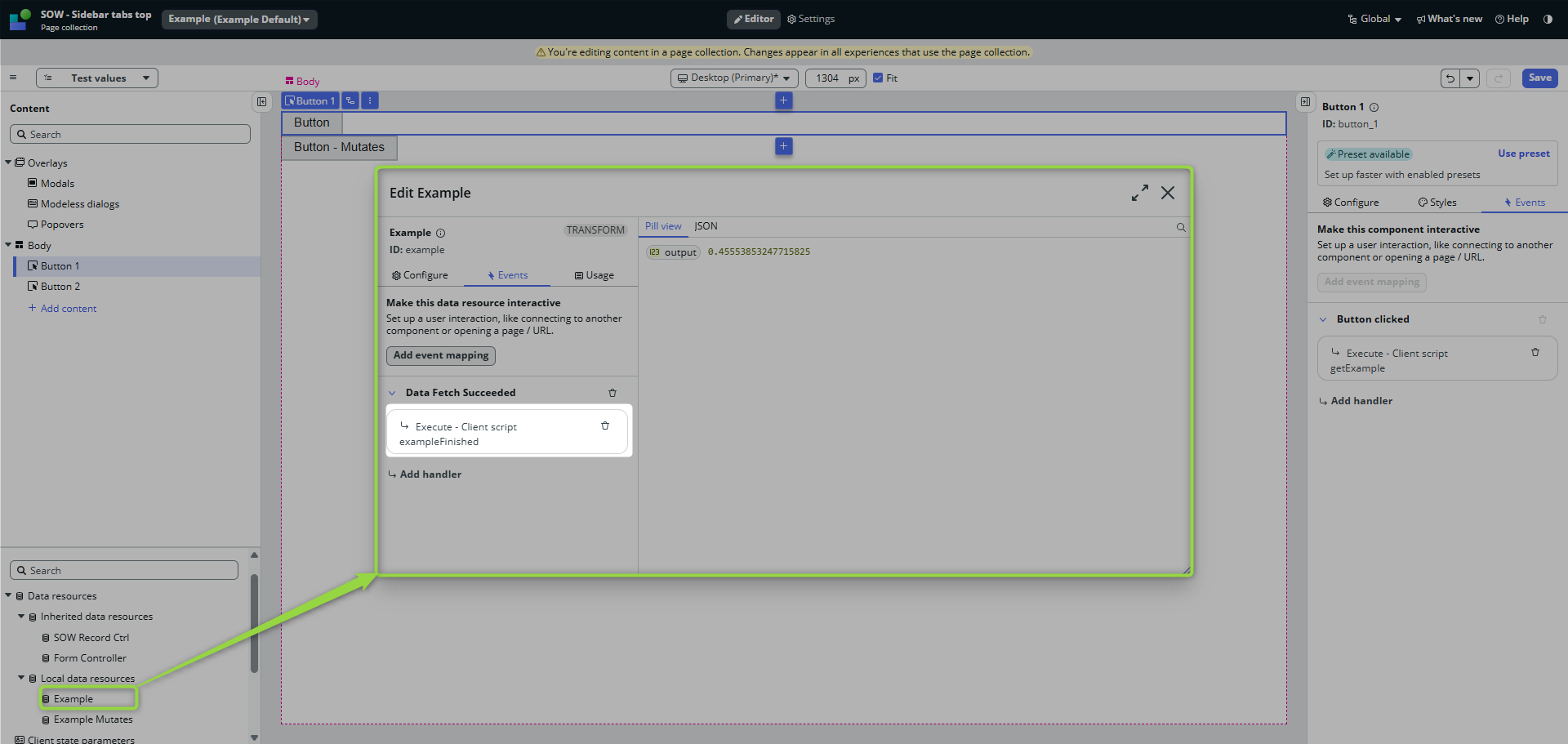Click the undo icon in the toolbar
1568x744 pixels.
coord(1450,78)
